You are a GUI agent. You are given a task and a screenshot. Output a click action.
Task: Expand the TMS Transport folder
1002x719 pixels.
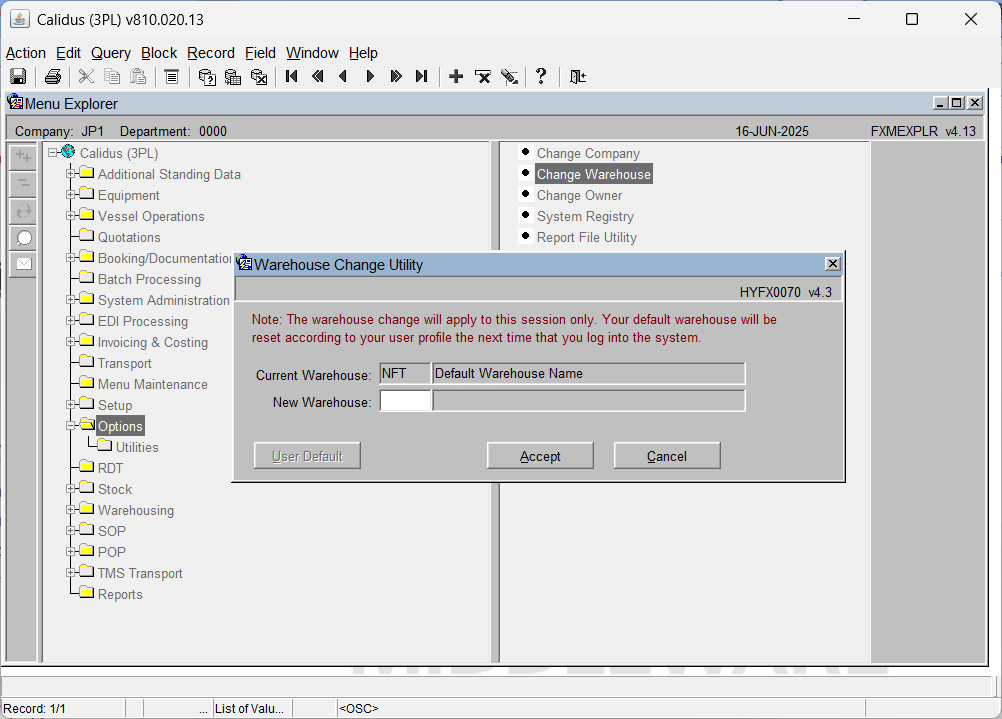[70, 572]
